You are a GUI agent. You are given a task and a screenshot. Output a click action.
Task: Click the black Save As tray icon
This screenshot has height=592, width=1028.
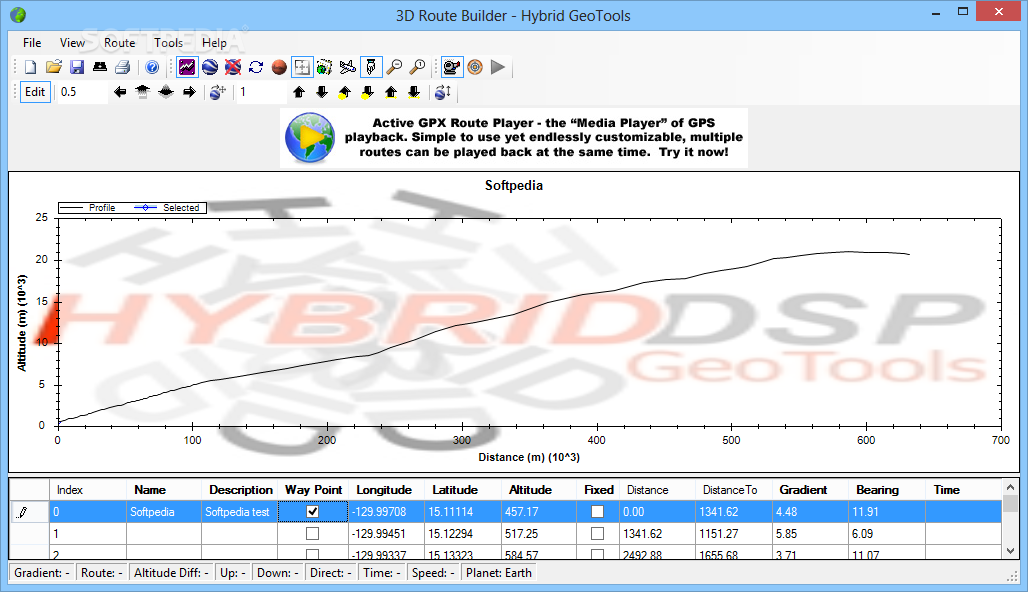point(100,67)
